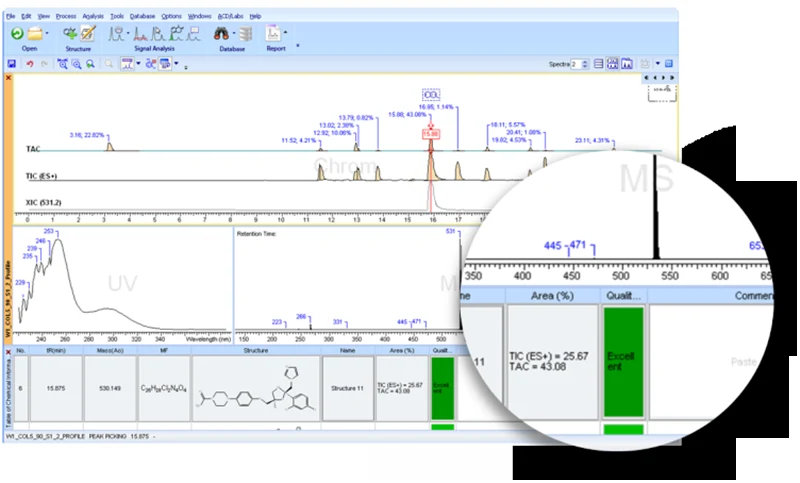Go to previous spectrum navigation arrow
Screen dimensions: 800x483
(655, 78)
